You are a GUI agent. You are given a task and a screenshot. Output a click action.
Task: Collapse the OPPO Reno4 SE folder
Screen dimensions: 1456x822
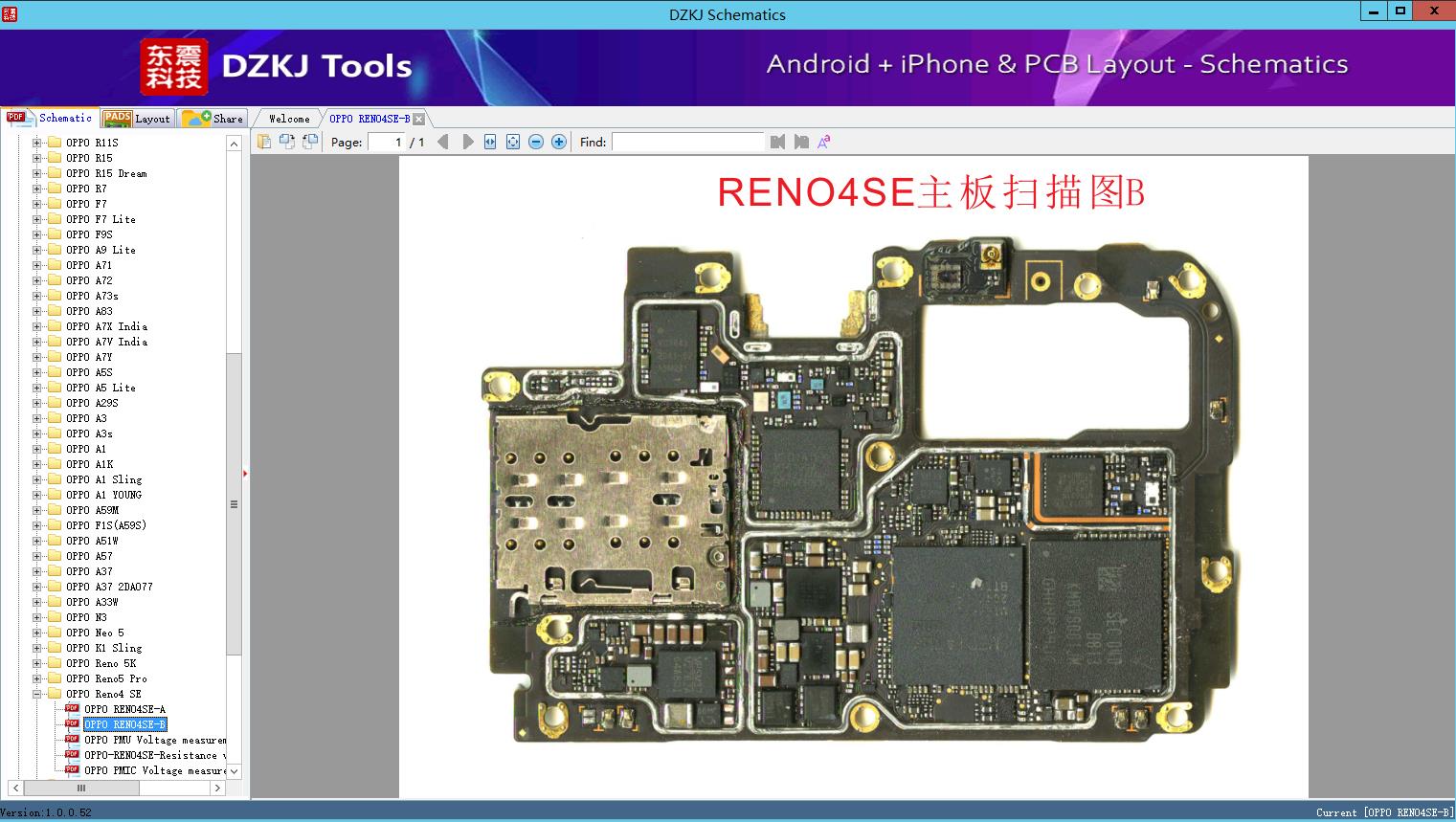[36, 694]
